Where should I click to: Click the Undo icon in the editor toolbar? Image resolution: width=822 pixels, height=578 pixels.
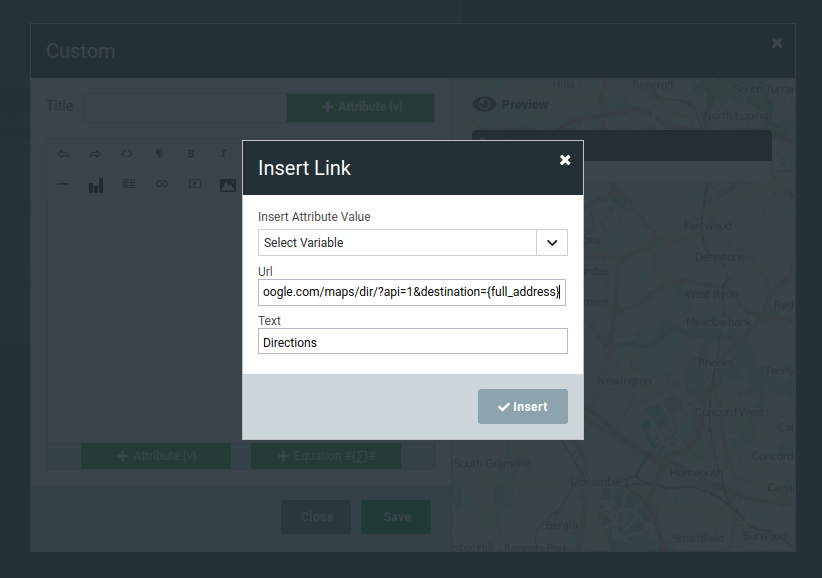(61, 153)
